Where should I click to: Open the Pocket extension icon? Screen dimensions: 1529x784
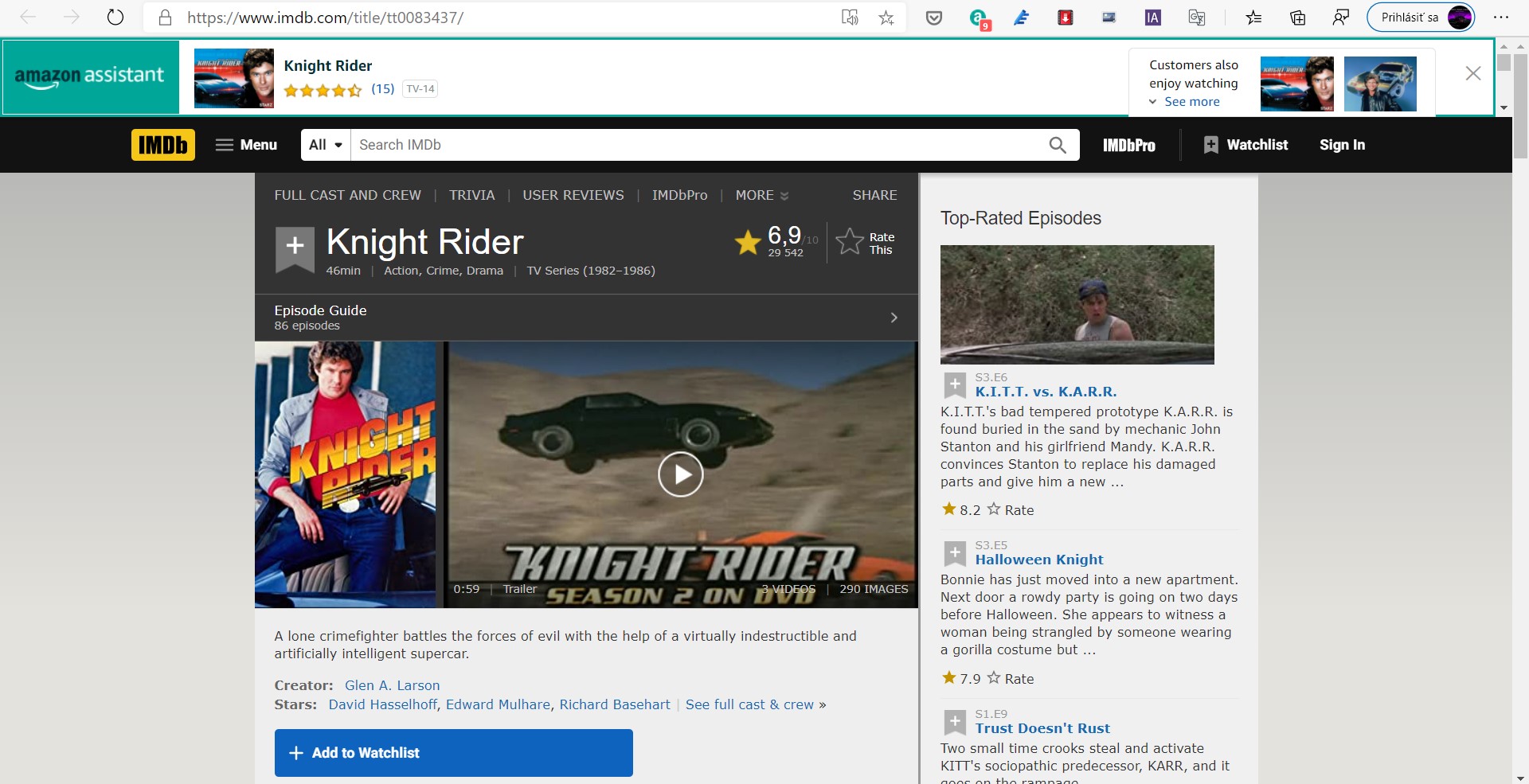tap(934, 18)
